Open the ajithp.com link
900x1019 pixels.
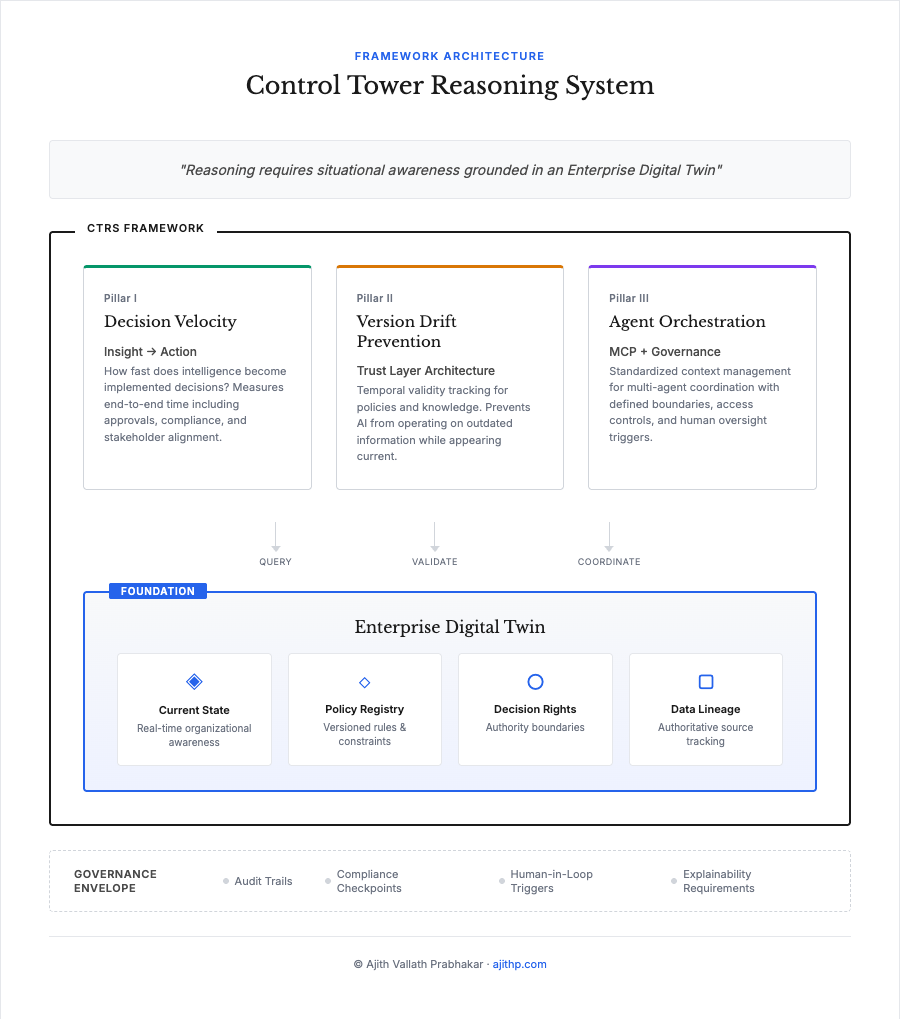pyautogui.click(x=519, y=964)
